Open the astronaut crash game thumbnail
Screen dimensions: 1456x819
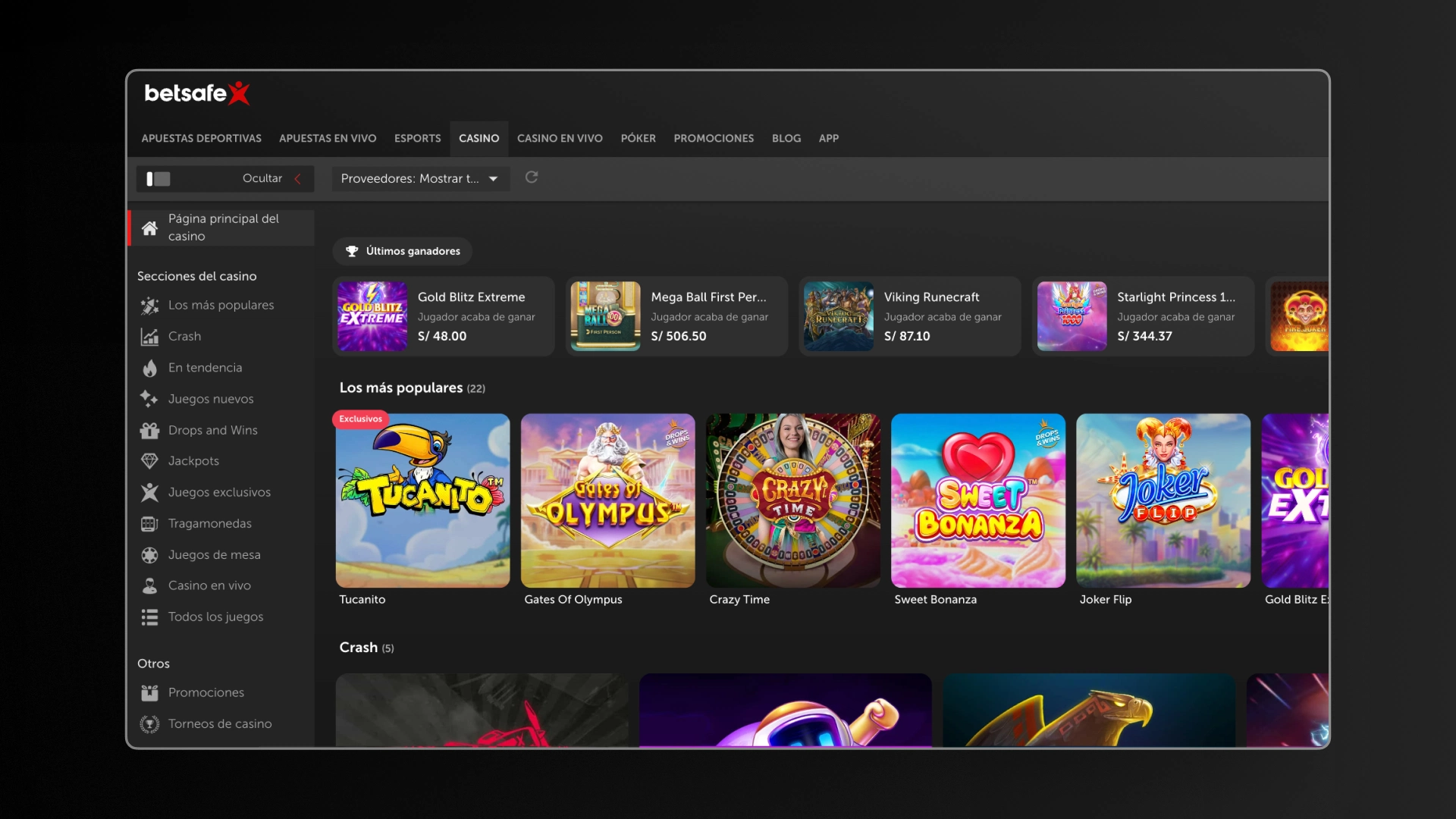785,710
